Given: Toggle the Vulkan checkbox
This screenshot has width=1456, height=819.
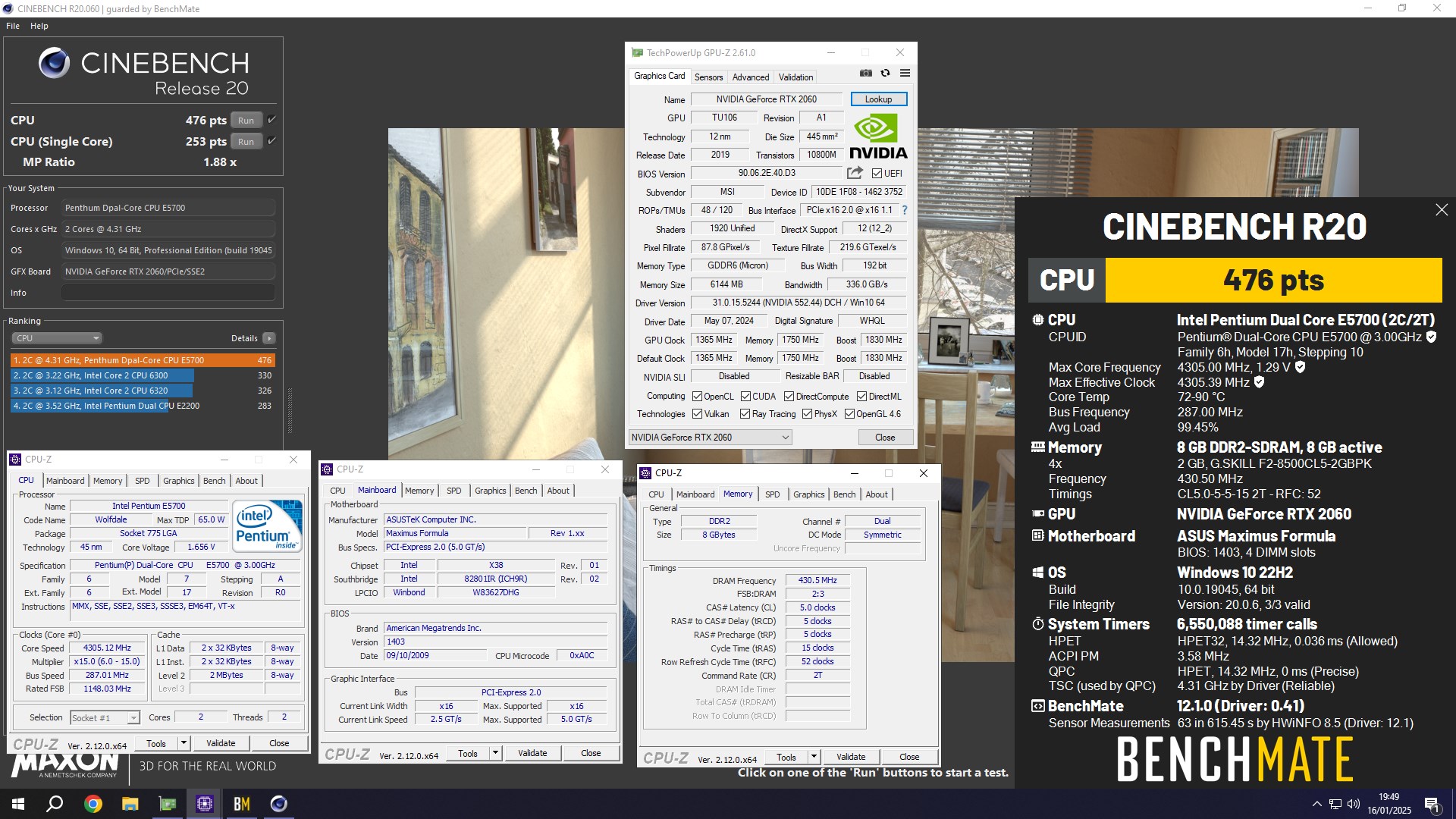Looking at the screenshot, I should click(697, 414).
